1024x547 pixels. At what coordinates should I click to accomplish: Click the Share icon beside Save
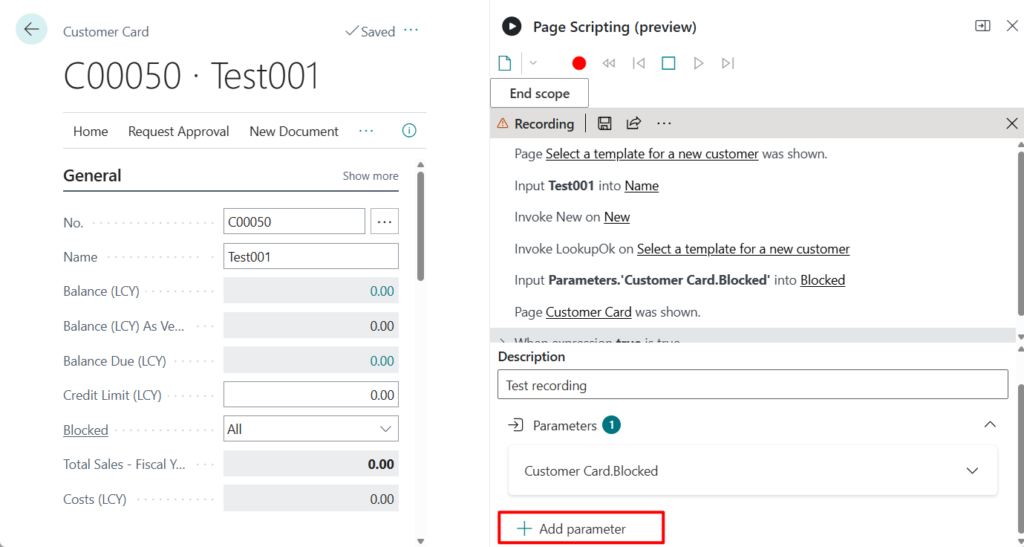coord(633,124)
